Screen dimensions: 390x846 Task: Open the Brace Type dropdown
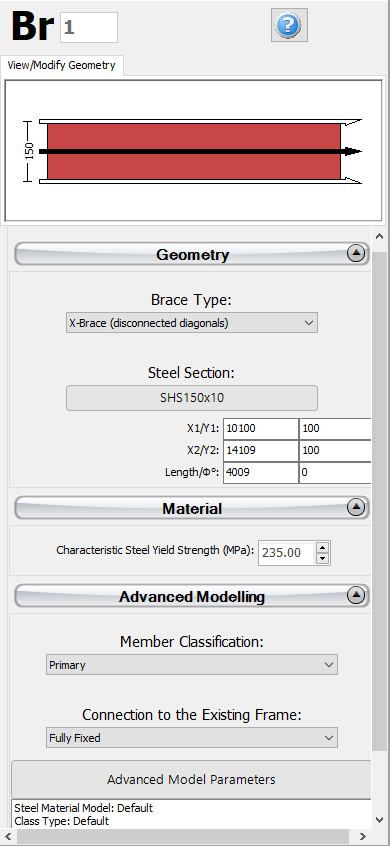192,323
